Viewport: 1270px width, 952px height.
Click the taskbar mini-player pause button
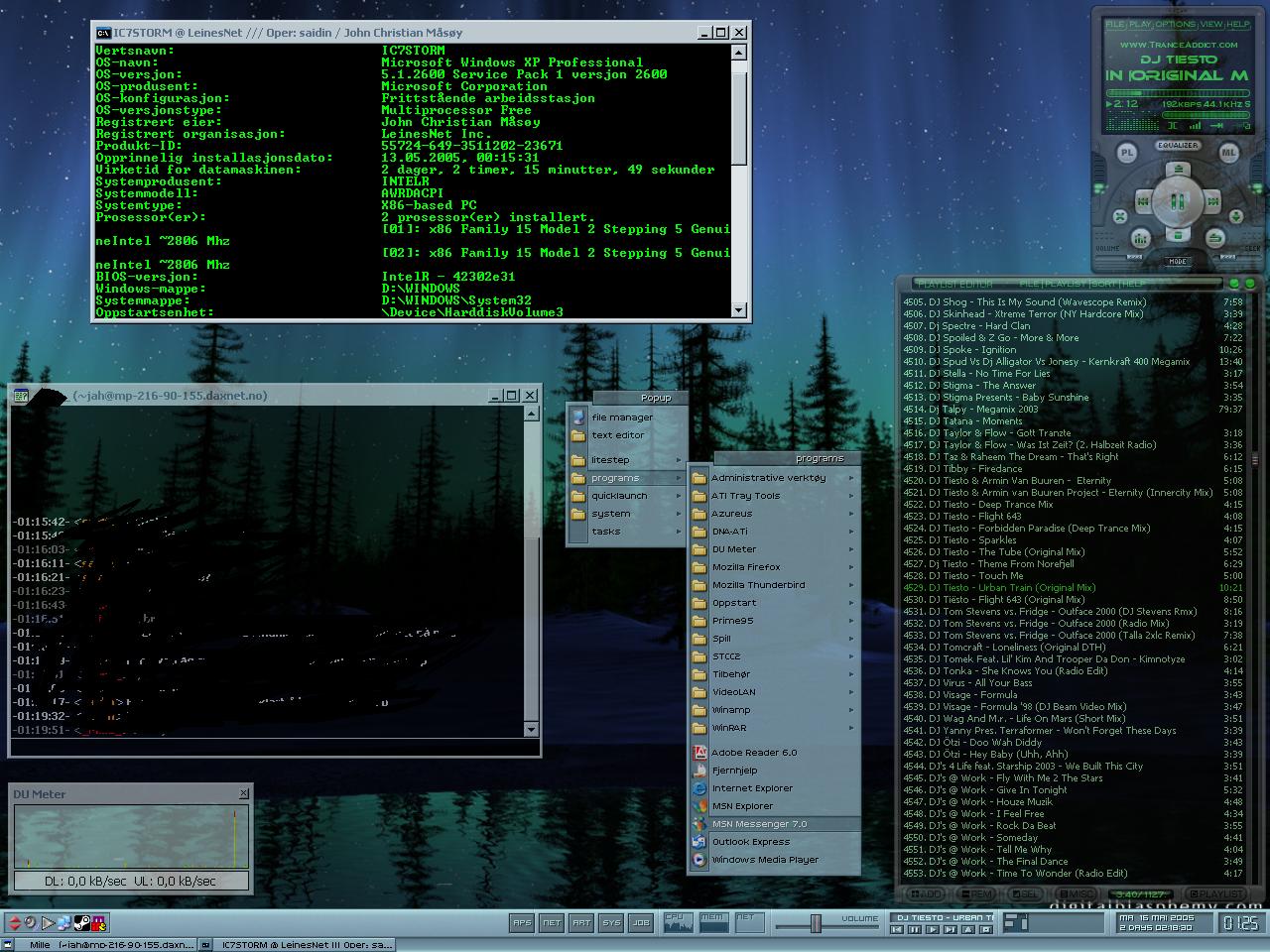coord(914,929)
